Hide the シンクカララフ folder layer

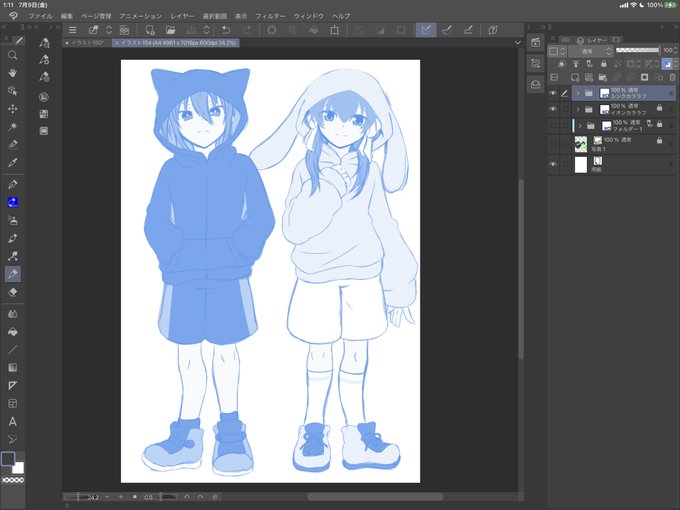[552, 93]
